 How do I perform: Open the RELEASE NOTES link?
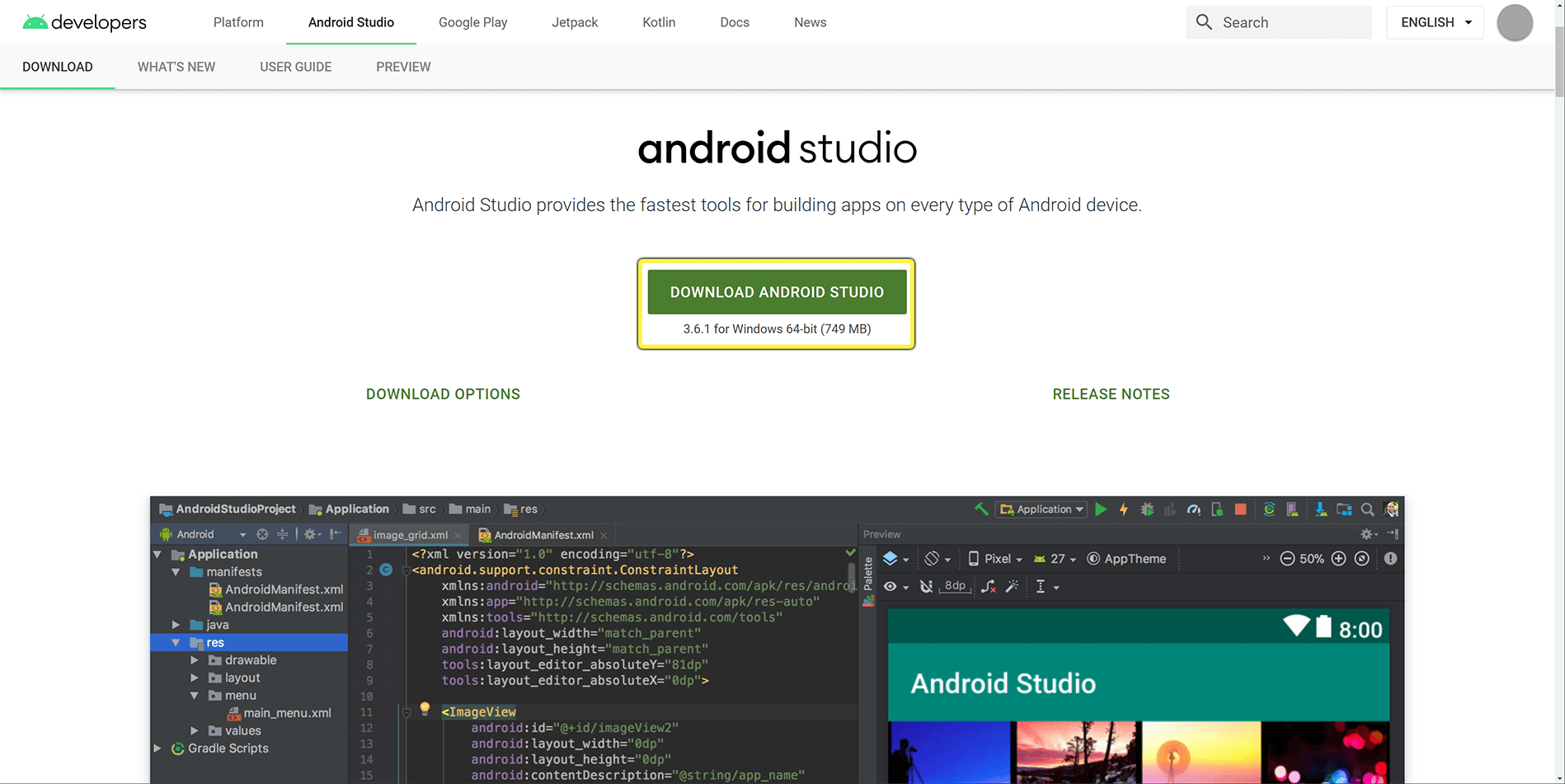[x=1111, y=394]
